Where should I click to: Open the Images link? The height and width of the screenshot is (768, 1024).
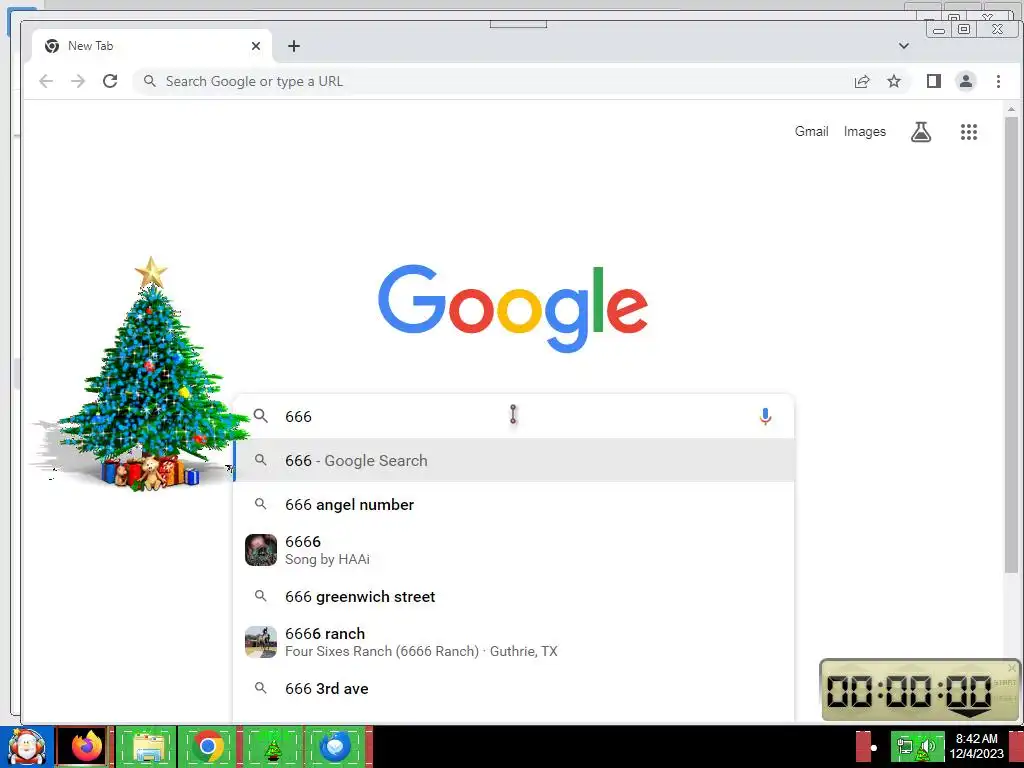pos(865,131)
